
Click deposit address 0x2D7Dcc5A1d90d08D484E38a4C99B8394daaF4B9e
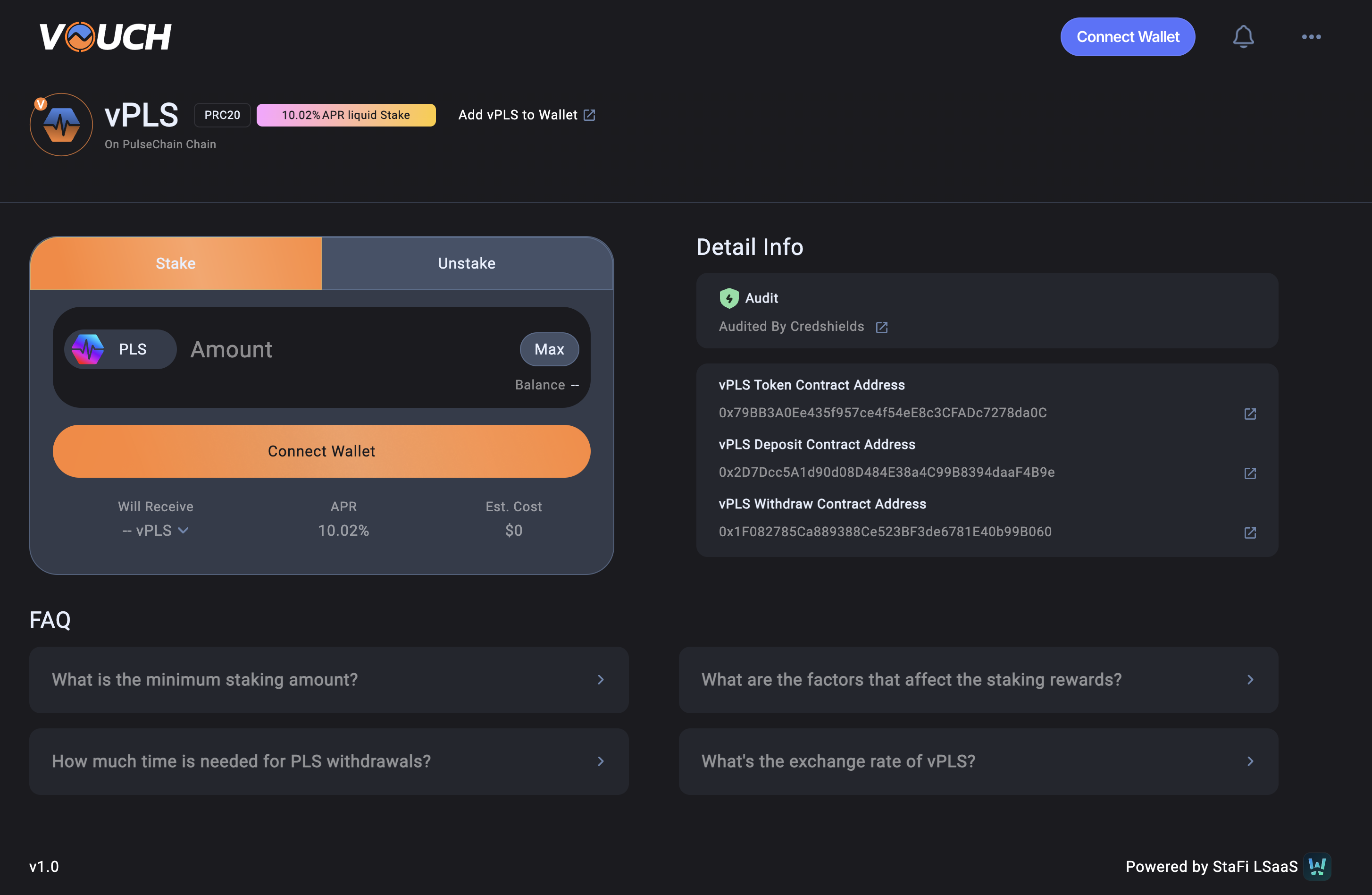click(887, 473)
